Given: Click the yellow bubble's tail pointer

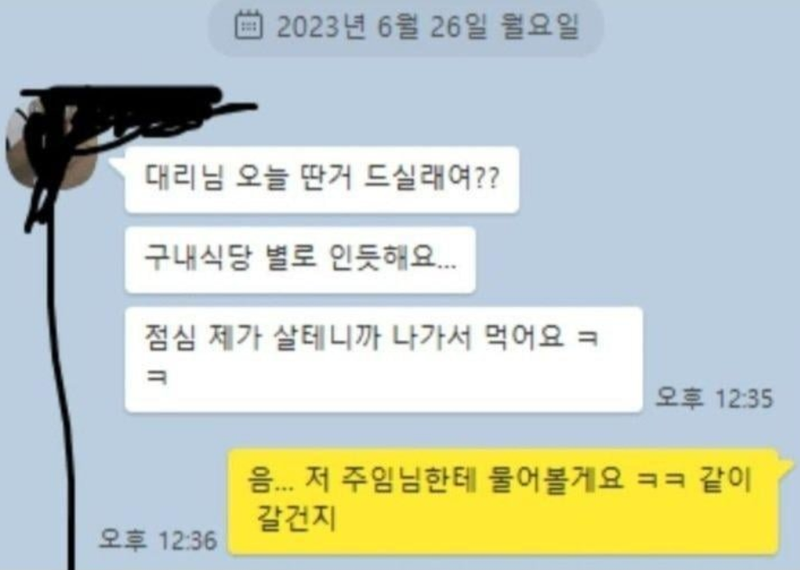Looking at the screenshot, I should tap(786, 462).
